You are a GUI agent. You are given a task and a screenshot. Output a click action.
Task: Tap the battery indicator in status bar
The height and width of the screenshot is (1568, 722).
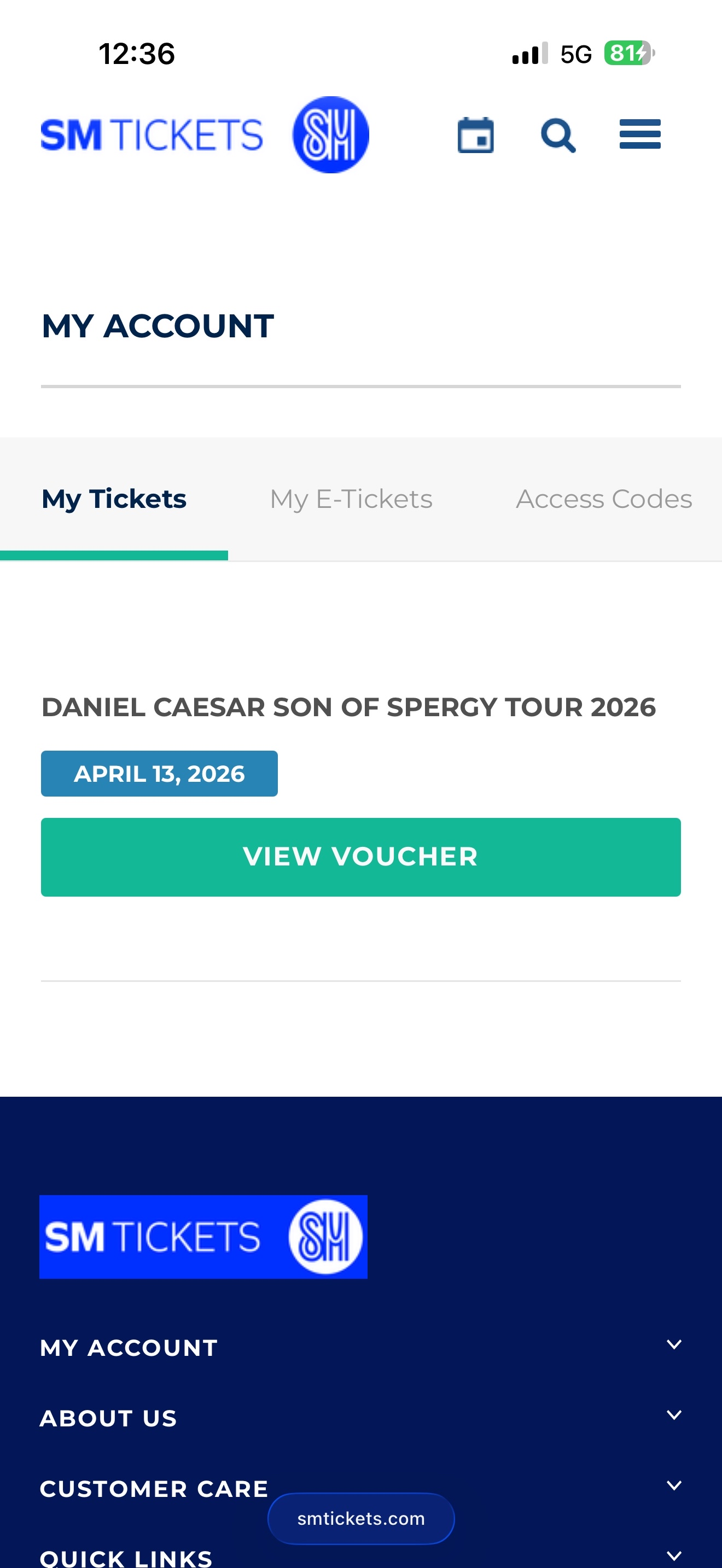(x=629, y=54)
